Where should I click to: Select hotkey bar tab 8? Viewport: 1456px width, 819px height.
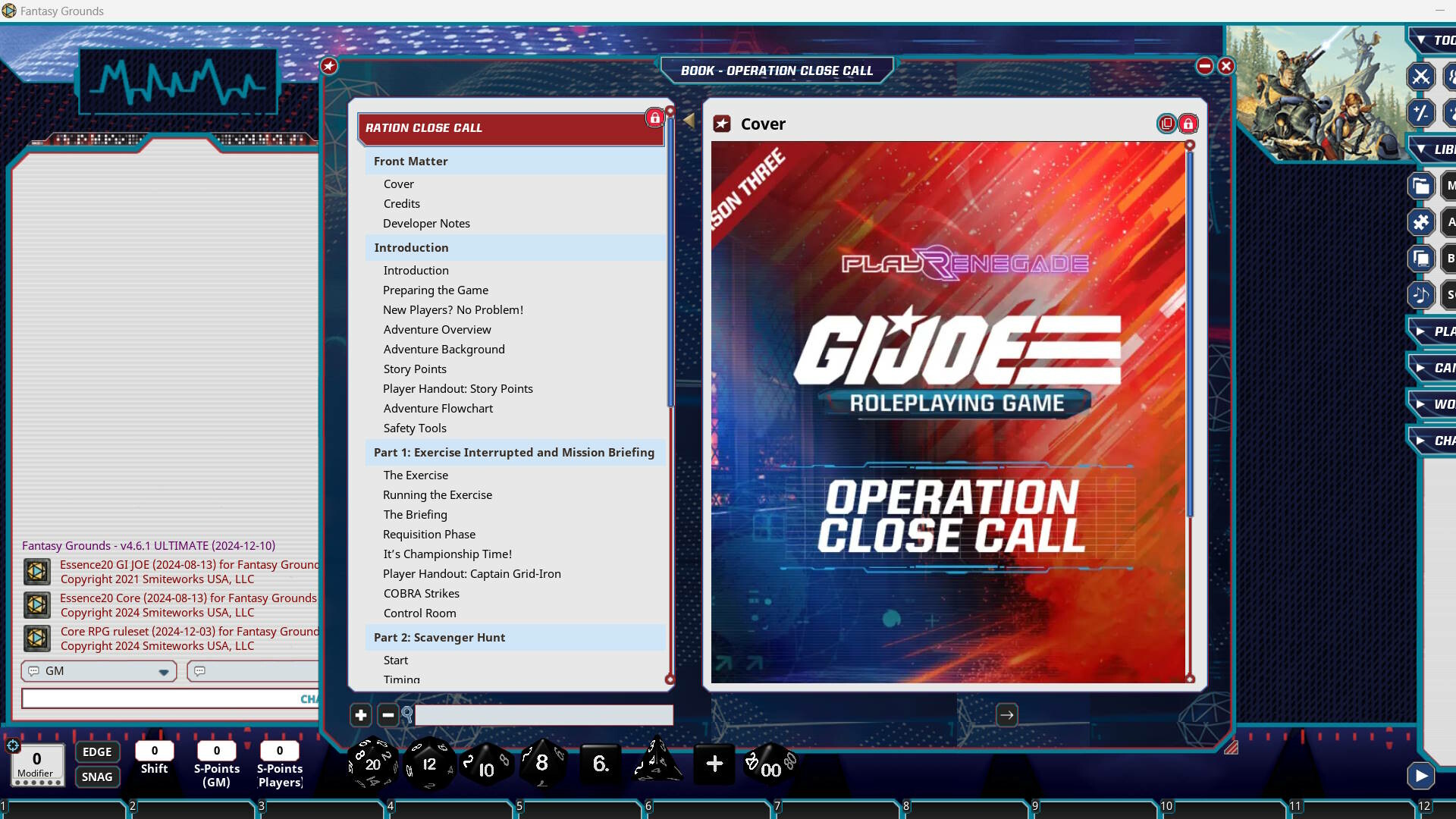tap(905, 806)
